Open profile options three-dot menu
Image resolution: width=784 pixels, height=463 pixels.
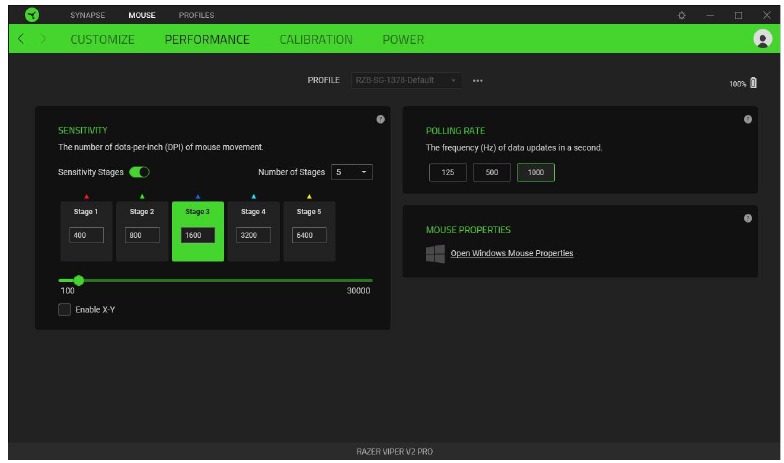[x=478, y=80]
